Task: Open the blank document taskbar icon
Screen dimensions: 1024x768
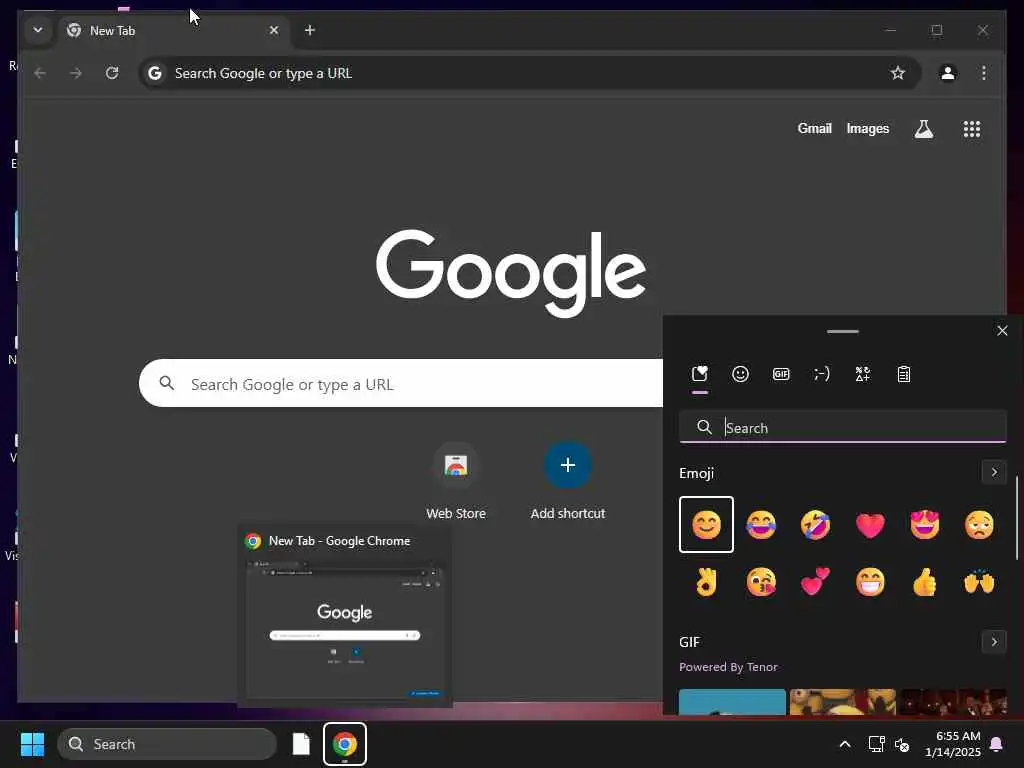Action: (x=301, y=744)
